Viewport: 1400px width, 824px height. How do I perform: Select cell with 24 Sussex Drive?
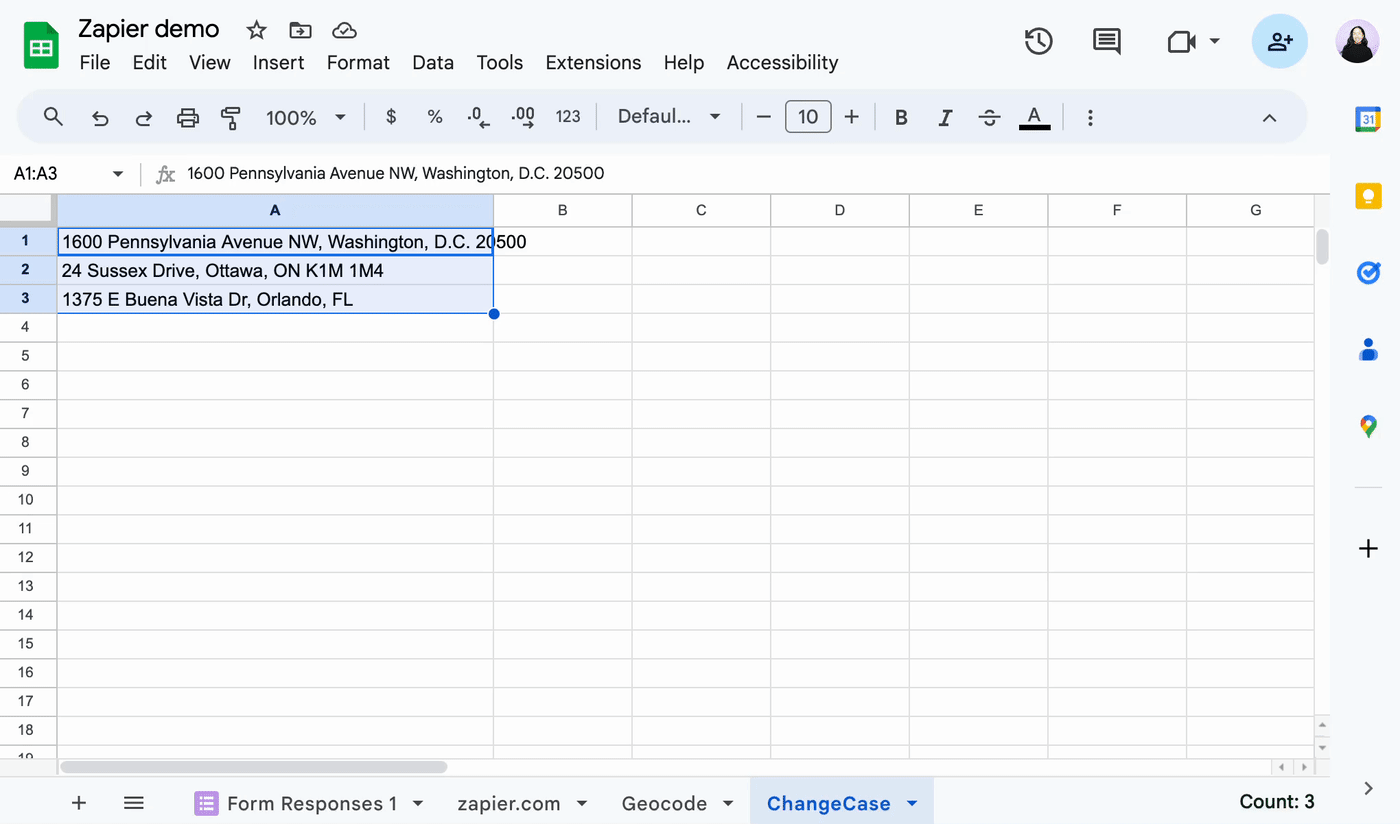point(275,271)
